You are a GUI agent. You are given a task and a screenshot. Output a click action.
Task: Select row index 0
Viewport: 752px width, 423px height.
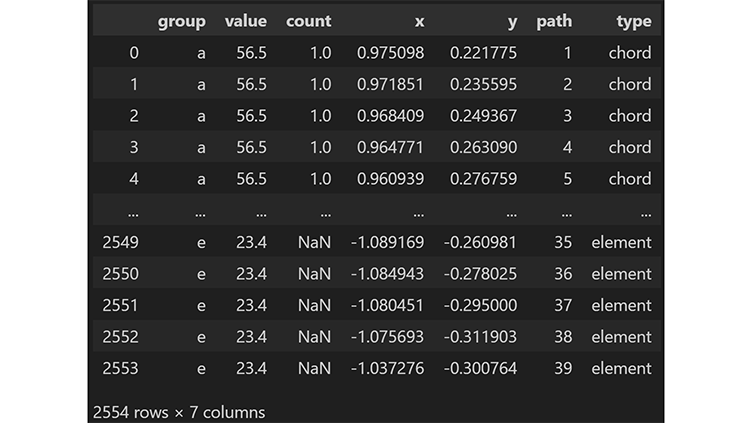[x=134, y=53]
